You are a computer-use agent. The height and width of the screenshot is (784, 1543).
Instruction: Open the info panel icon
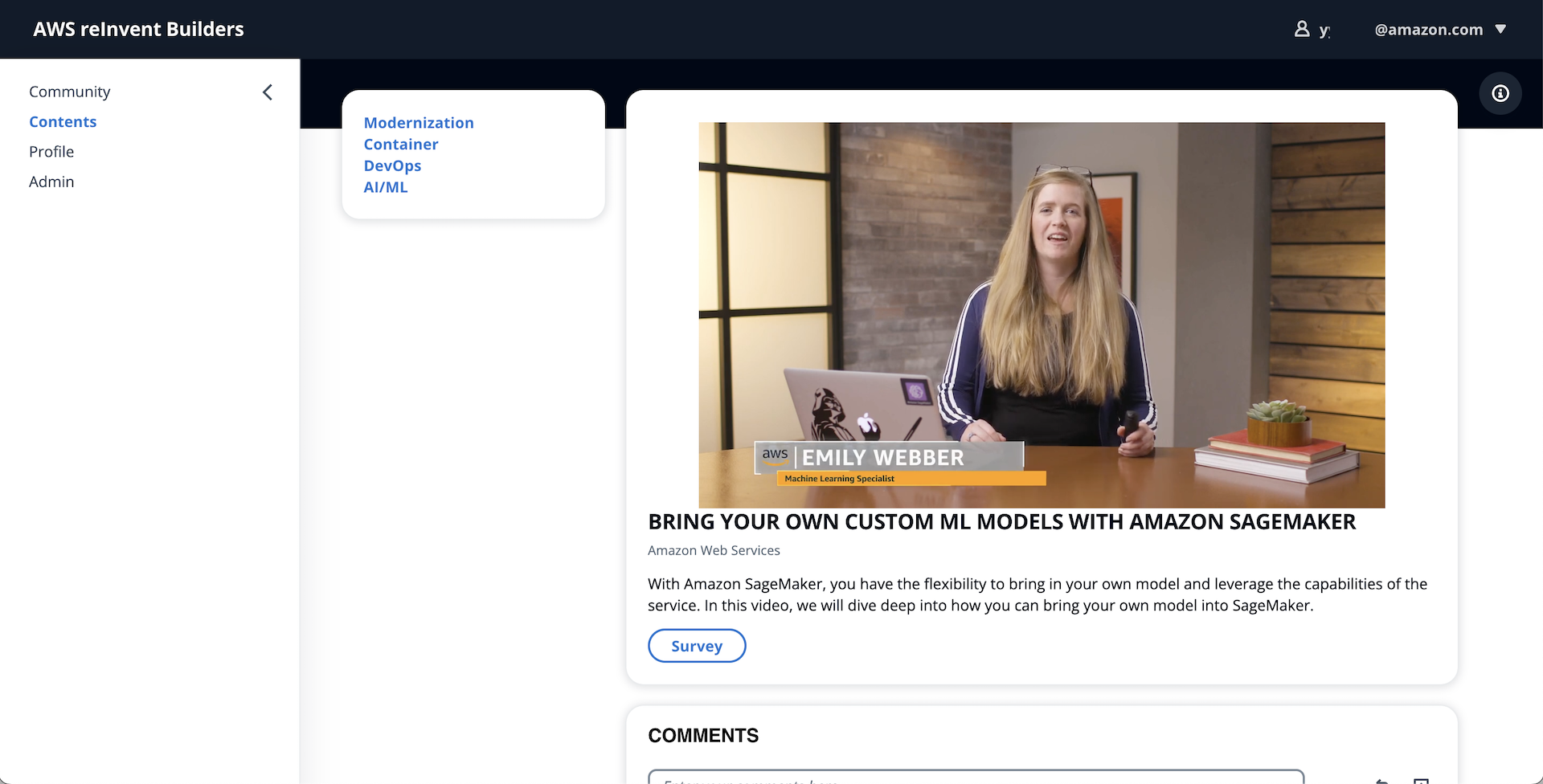point(1500,93)
